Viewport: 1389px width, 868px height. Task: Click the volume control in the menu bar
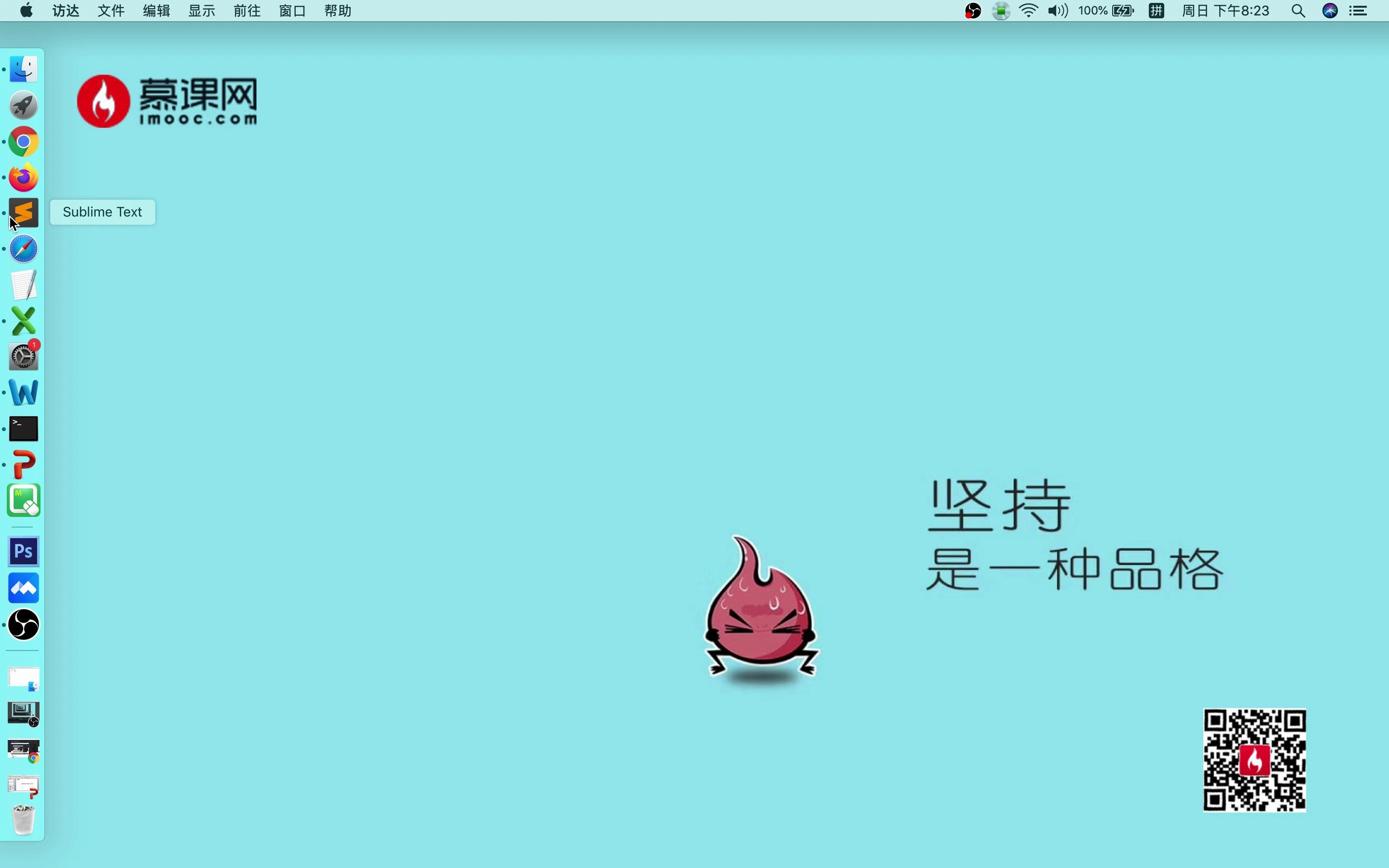point(1056,11)
